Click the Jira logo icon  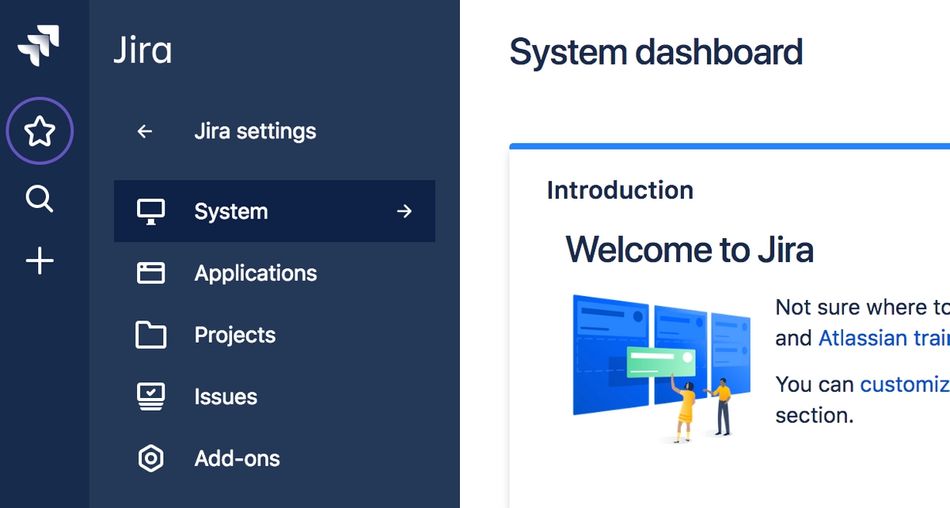coord(38,45)
